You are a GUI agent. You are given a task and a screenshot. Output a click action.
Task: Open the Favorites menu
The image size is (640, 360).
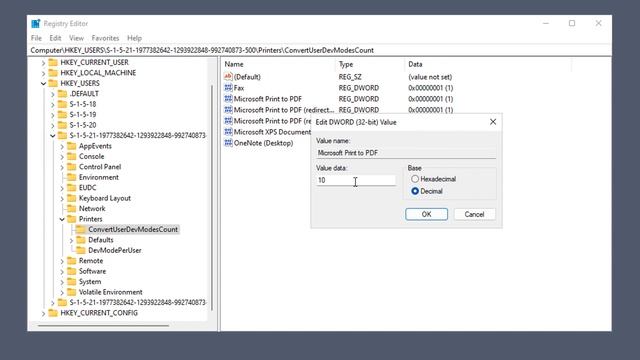tap(105, 38)
